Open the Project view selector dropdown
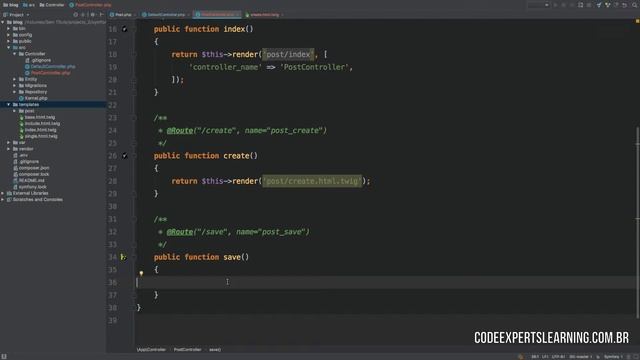The image size is (640, 360). coord(16,15)
